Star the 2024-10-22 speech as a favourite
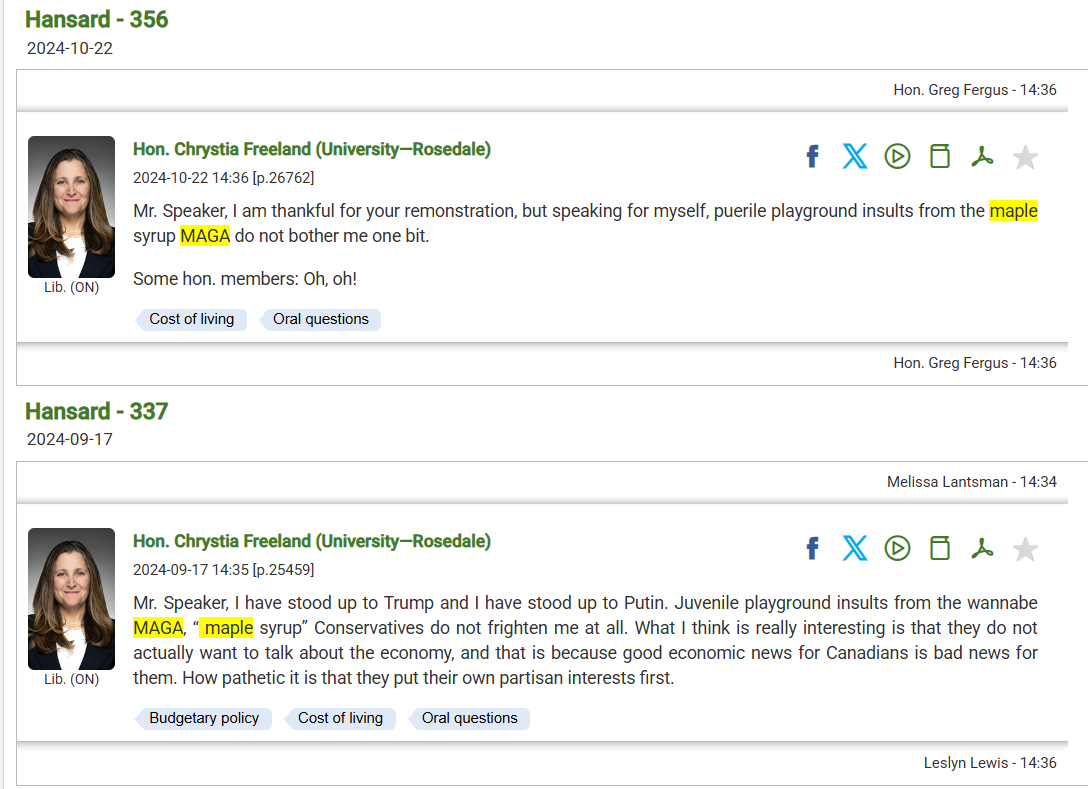The height and width of the screenshot is (789, 1088). pyautogui.click(x=1025, y=158)
